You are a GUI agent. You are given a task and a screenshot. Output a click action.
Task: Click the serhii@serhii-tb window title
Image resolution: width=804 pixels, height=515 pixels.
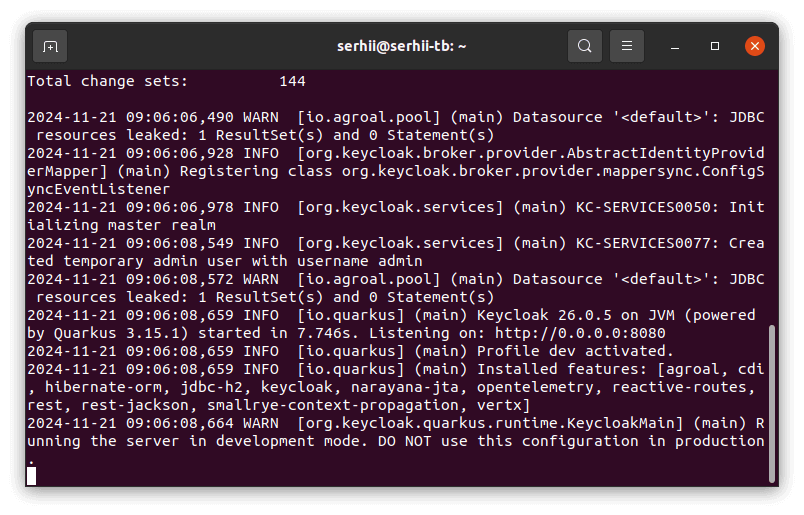coord(401,46)
